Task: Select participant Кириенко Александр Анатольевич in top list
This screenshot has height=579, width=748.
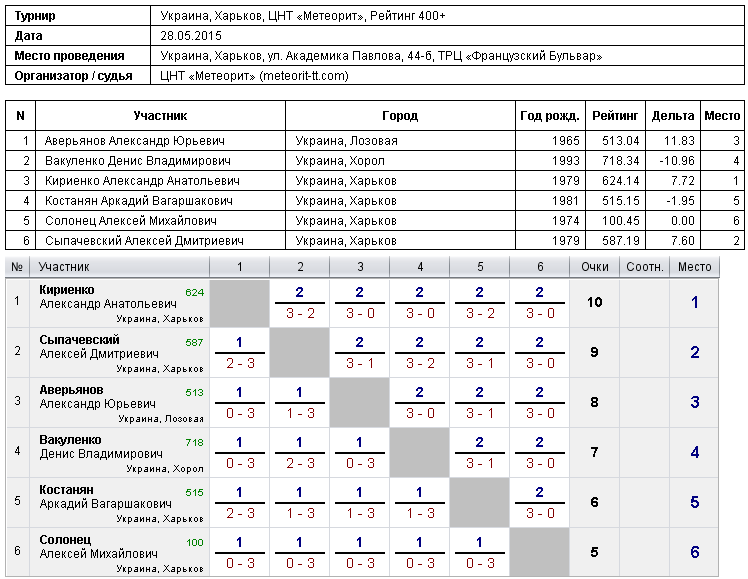Action: tap(142, 181)
